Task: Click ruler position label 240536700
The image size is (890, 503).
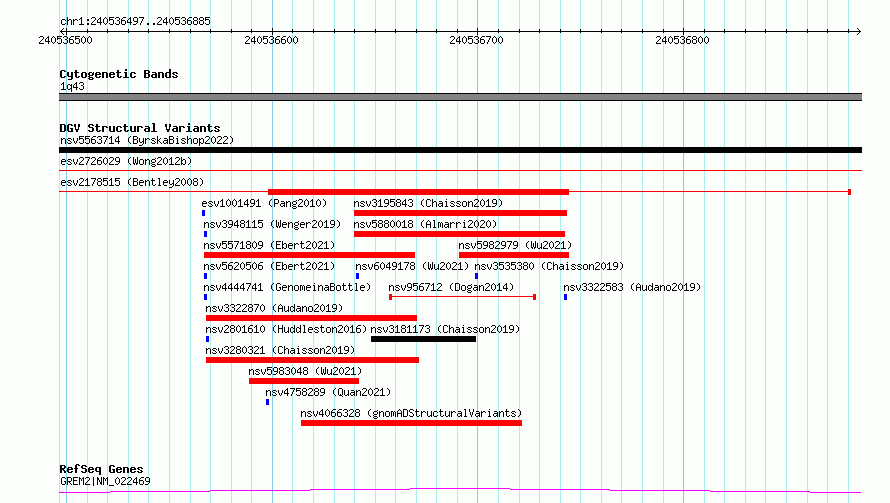Action: pyautogui.click(x=476, y=40)
